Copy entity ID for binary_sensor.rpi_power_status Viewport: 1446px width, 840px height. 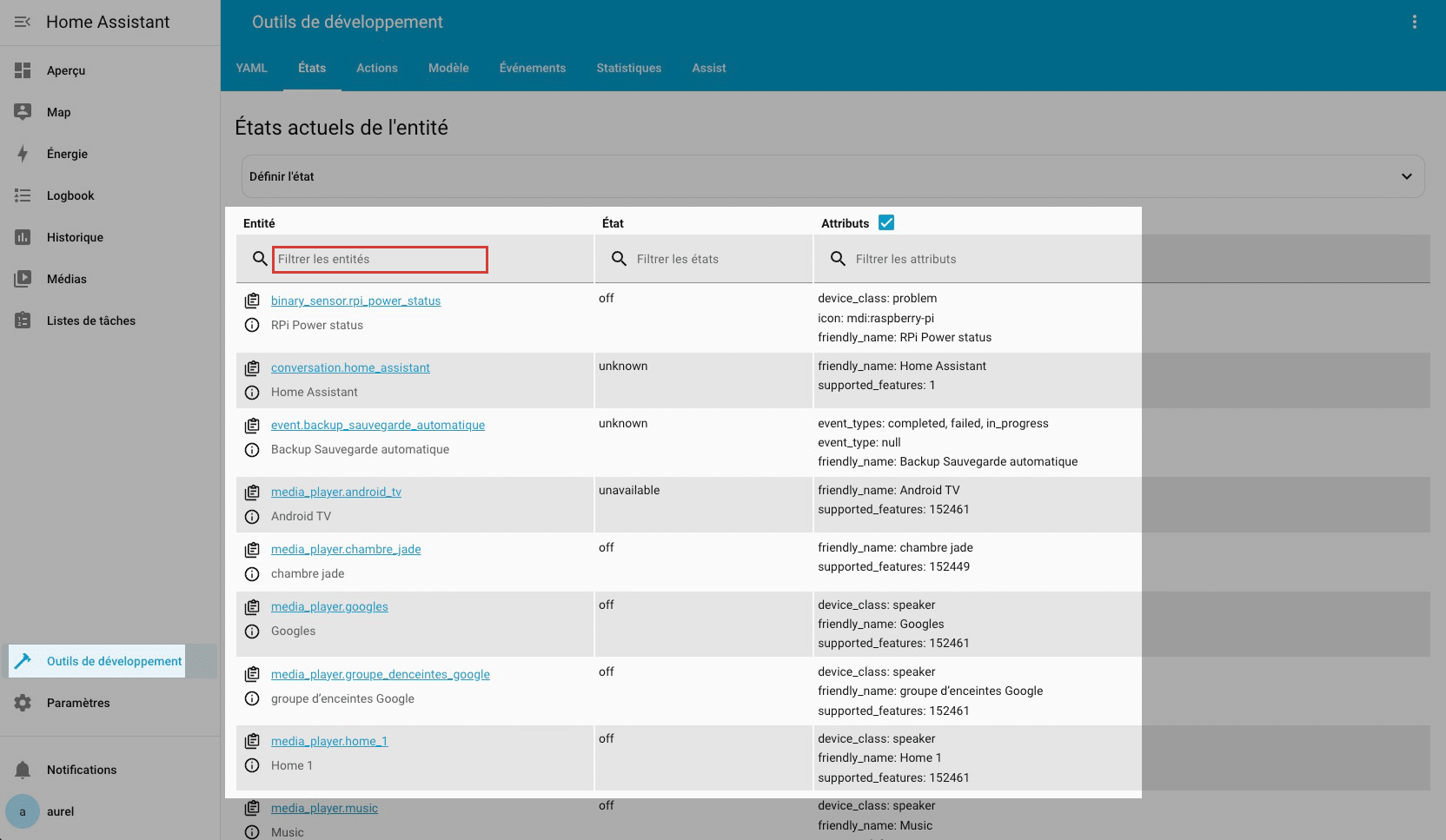tap(252, 301)
